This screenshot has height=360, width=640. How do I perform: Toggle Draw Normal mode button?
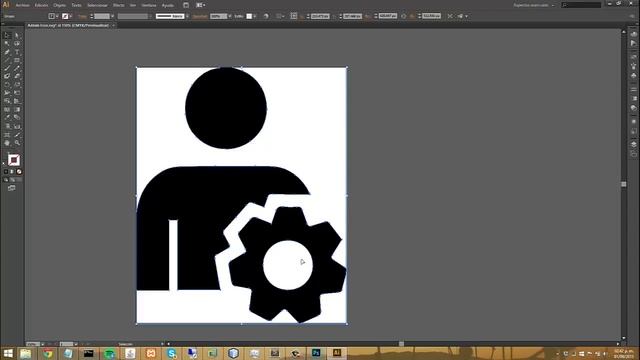point(6,180)
